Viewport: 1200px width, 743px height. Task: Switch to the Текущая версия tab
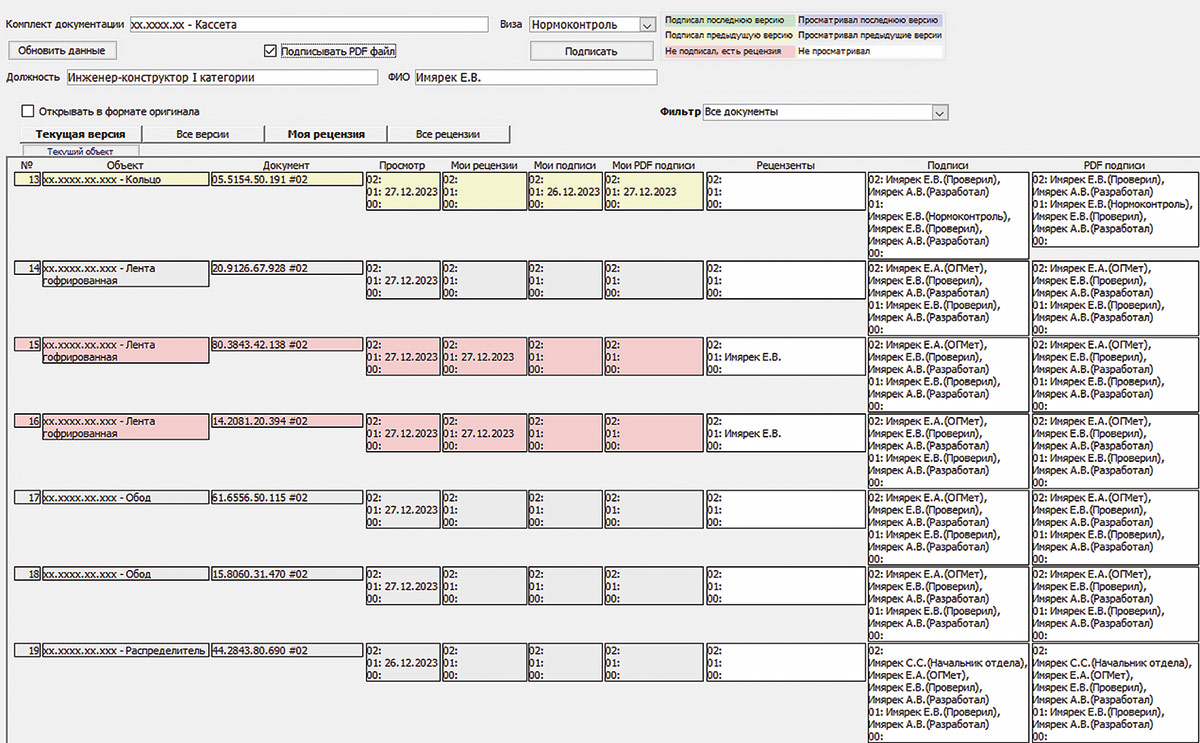point(80,134)
